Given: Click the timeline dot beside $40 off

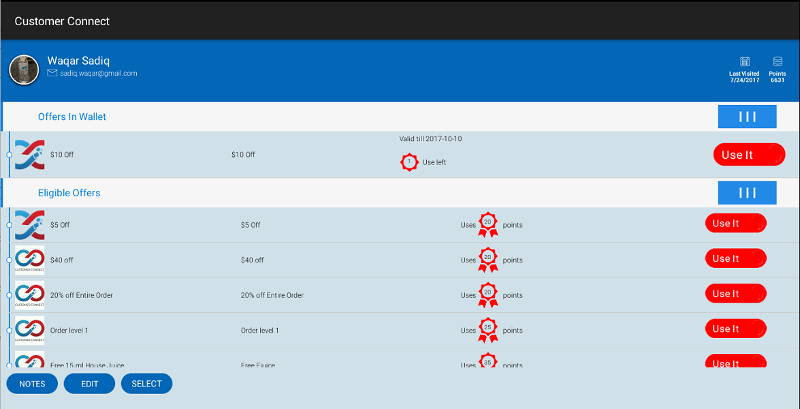Looking at the screenshot, I should tap(9, 260).
